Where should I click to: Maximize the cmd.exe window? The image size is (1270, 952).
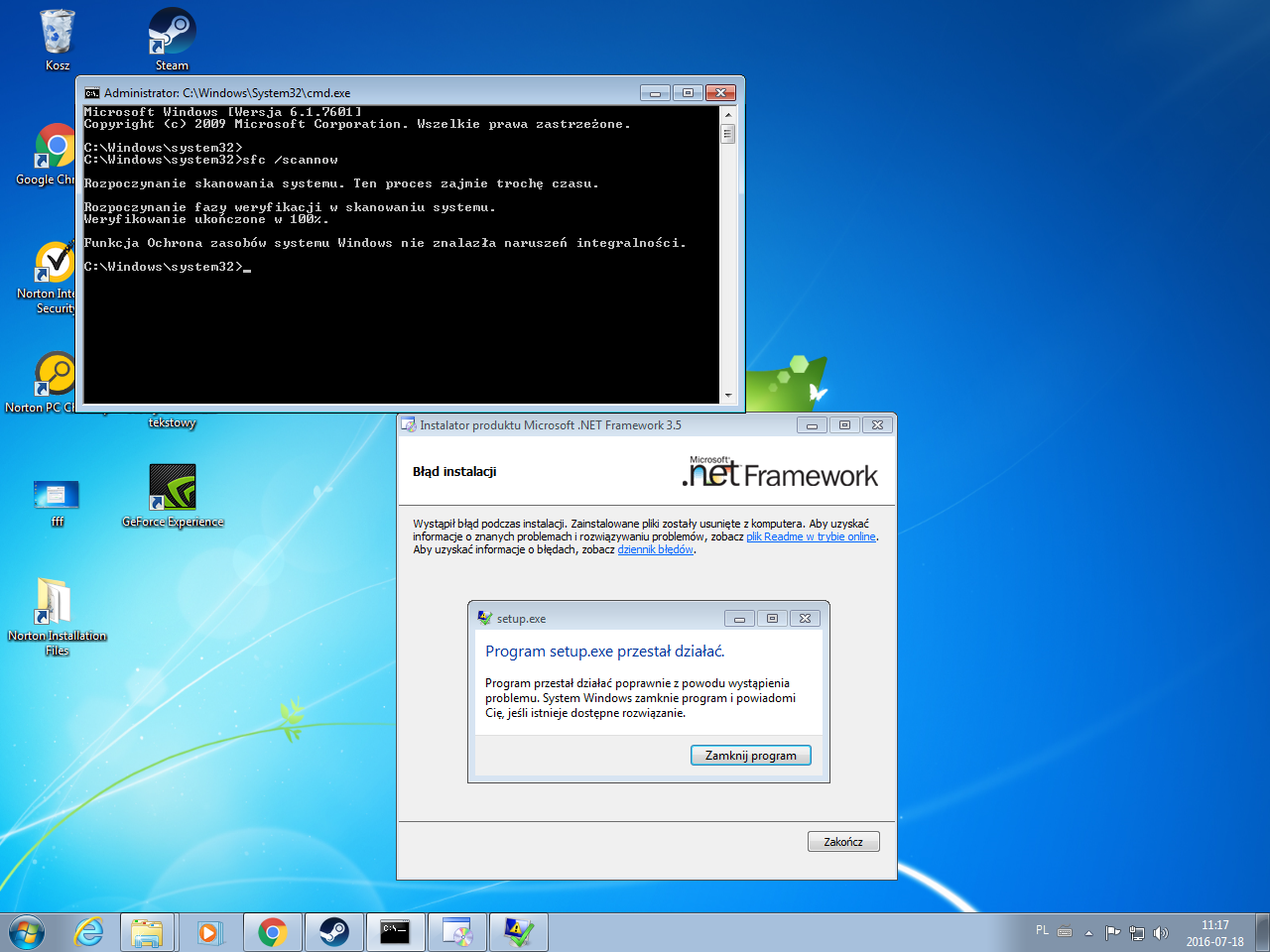(688, 93)
